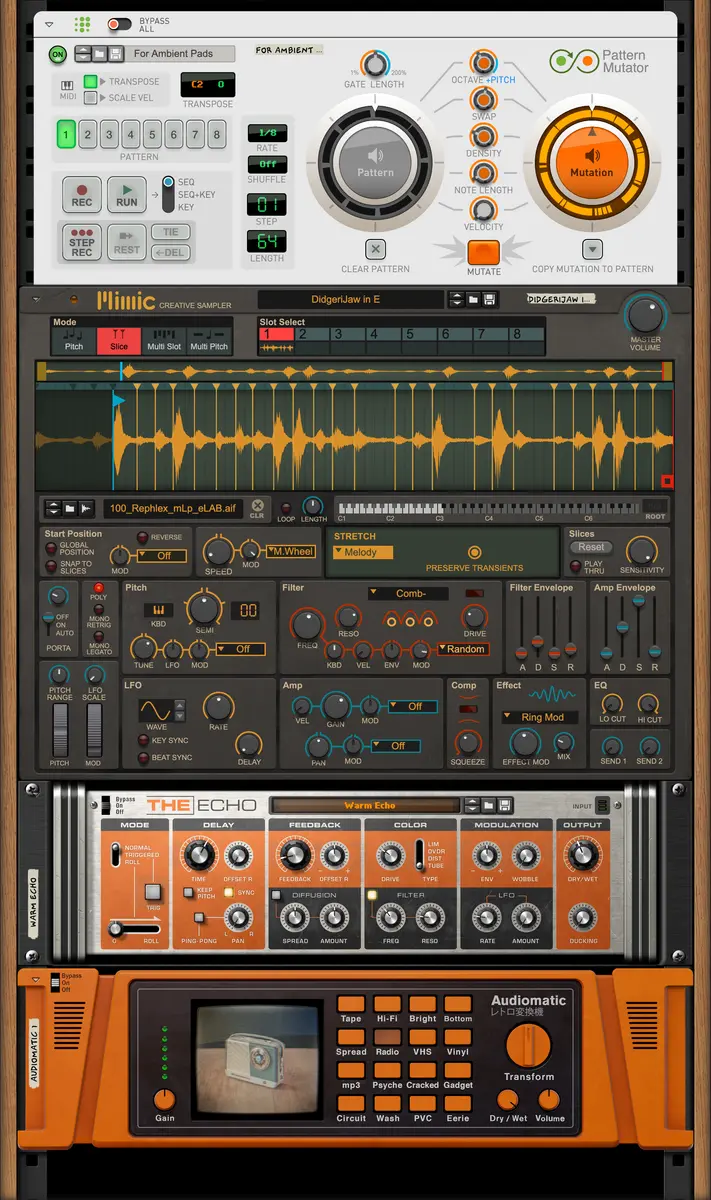Toggle the Pattern Mutator ON button
Viewport: 711px width, 1200px height.
[x=57, y=54]
